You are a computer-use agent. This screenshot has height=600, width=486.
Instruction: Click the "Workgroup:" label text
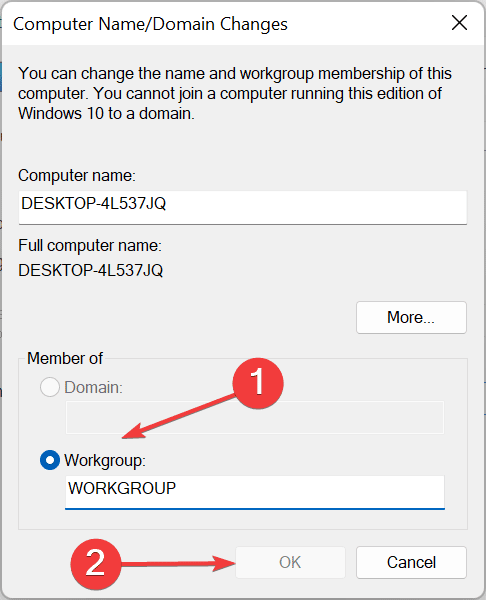click(x=105, y=460)
